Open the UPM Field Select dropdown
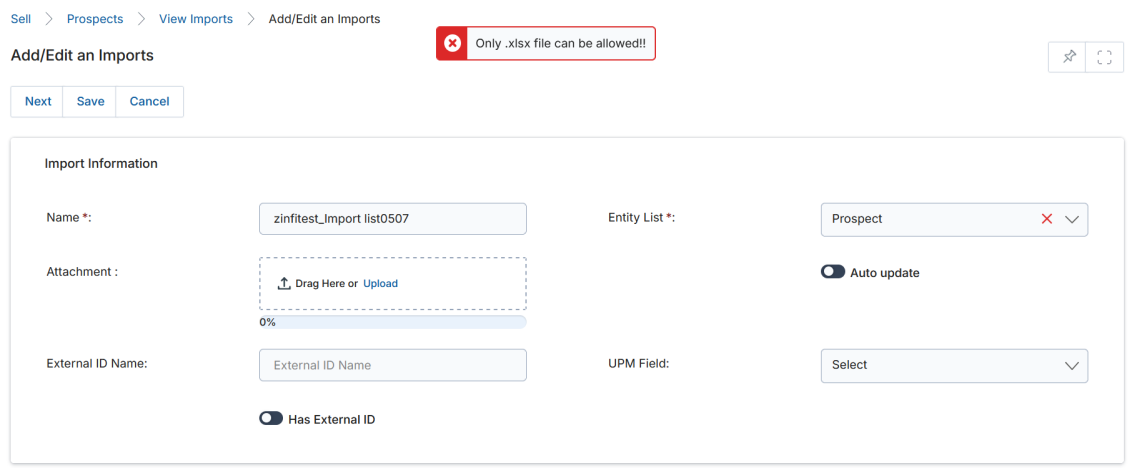The height and width of the screenshot is (468, 1132). click(954, 365)
